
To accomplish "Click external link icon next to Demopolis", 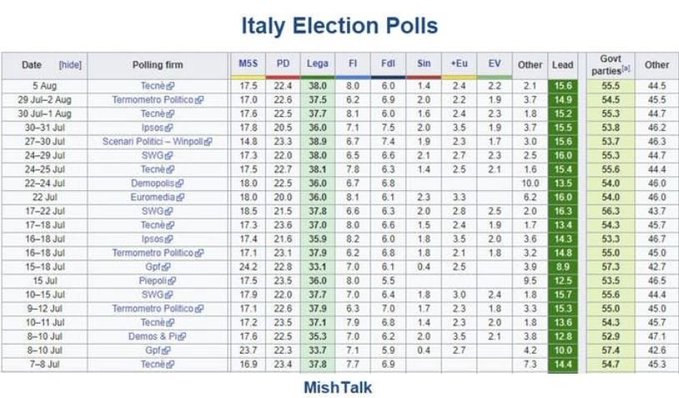I will [179, 184].
